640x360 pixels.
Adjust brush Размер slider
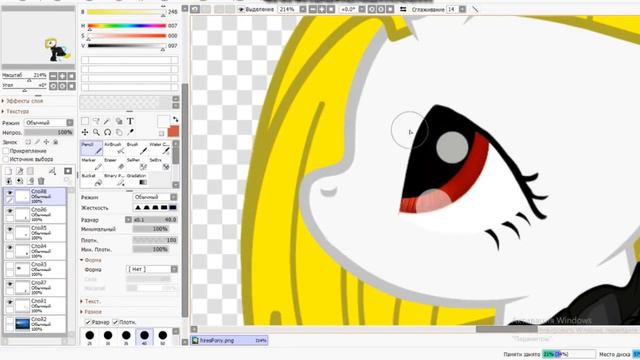155,220
